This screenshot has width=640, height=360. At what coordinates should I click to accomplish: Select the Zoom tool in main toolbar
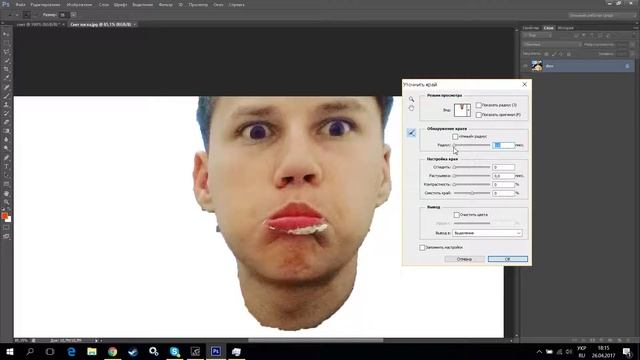6,202
